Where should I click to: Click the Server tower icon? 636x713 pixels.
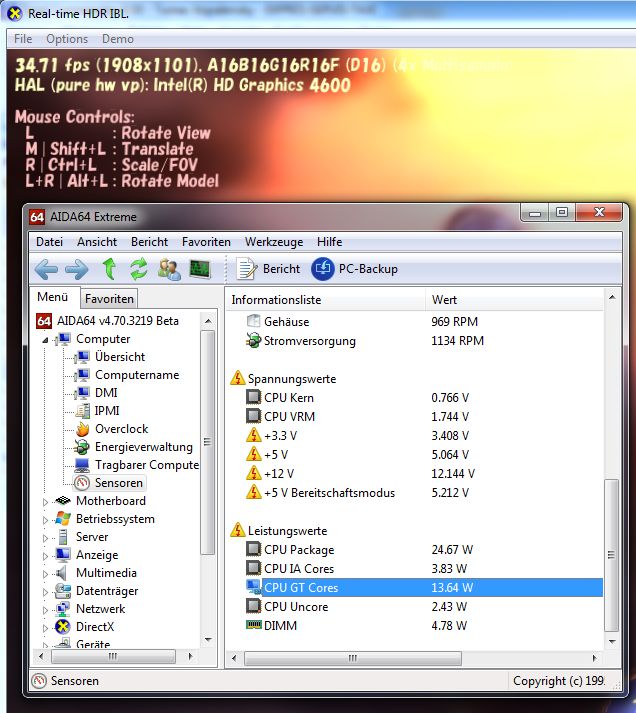[63, 537]
